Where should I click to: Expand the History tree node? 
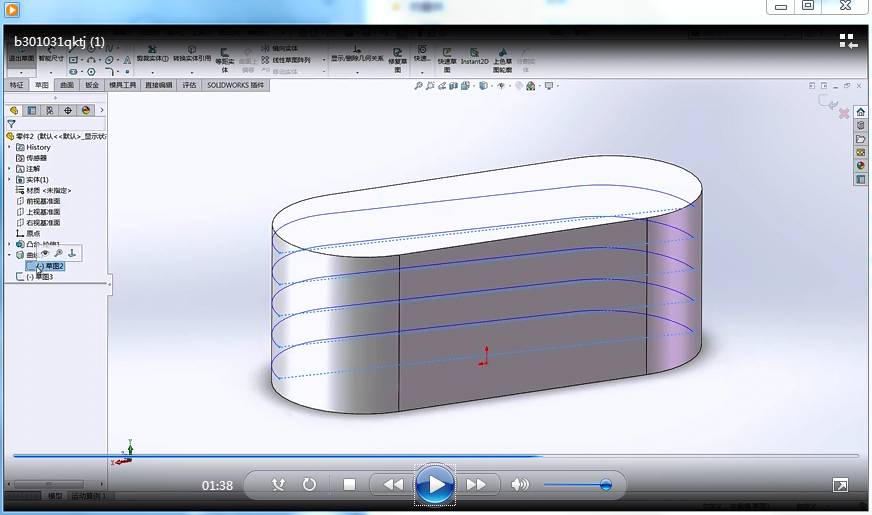[9, 147]
